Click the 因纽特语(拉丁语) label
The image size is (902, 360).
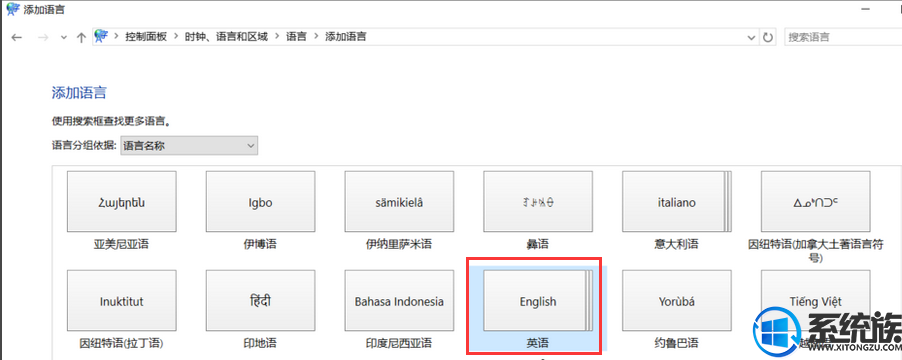(121, 343)
